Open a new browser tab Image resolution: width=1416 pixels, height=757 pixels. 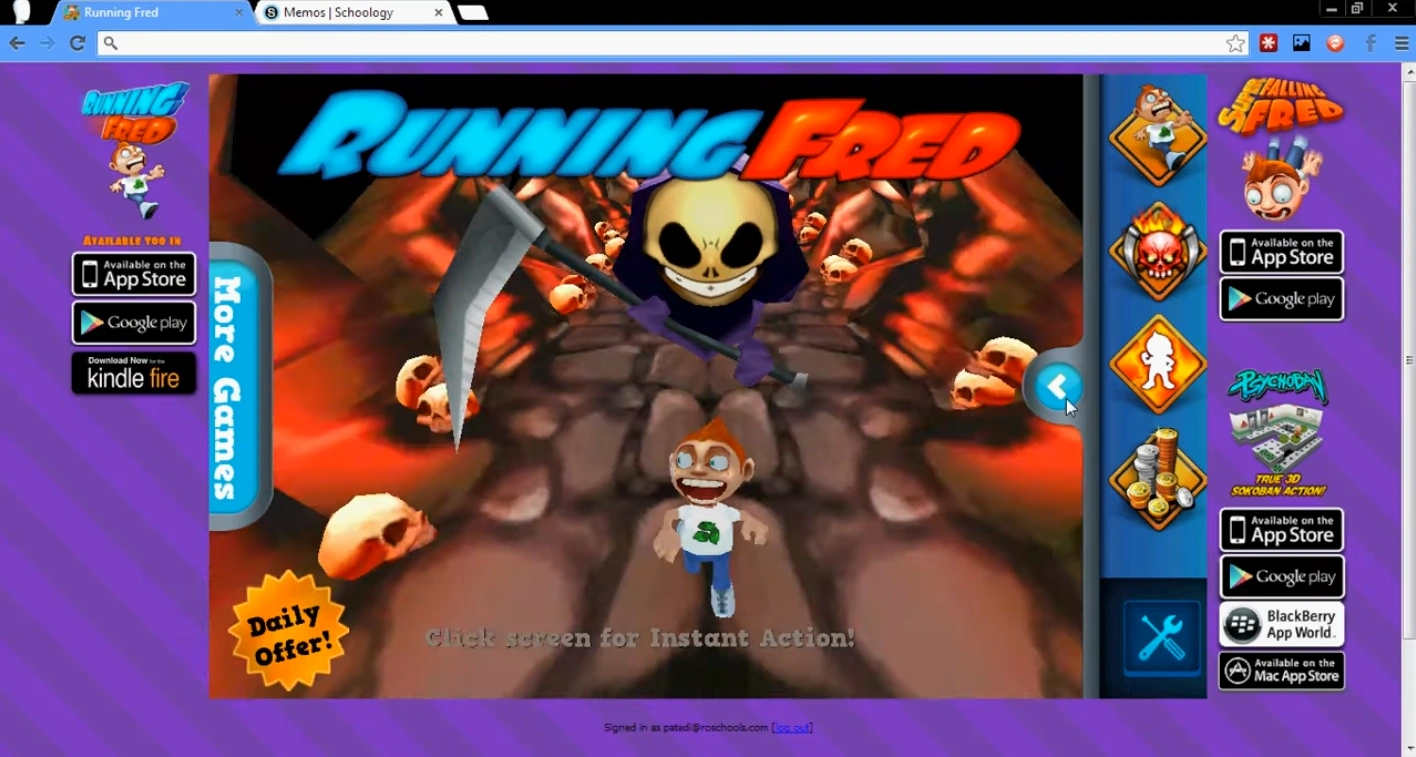pos(473,13)
